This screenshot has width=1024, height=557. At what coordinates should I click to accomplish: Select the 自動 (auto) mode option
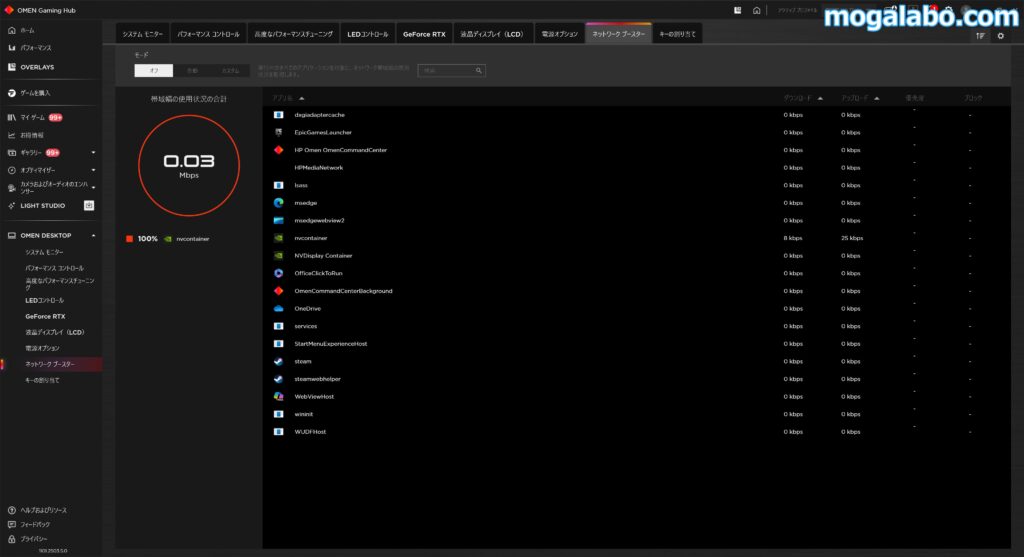[x=192, y=71]
